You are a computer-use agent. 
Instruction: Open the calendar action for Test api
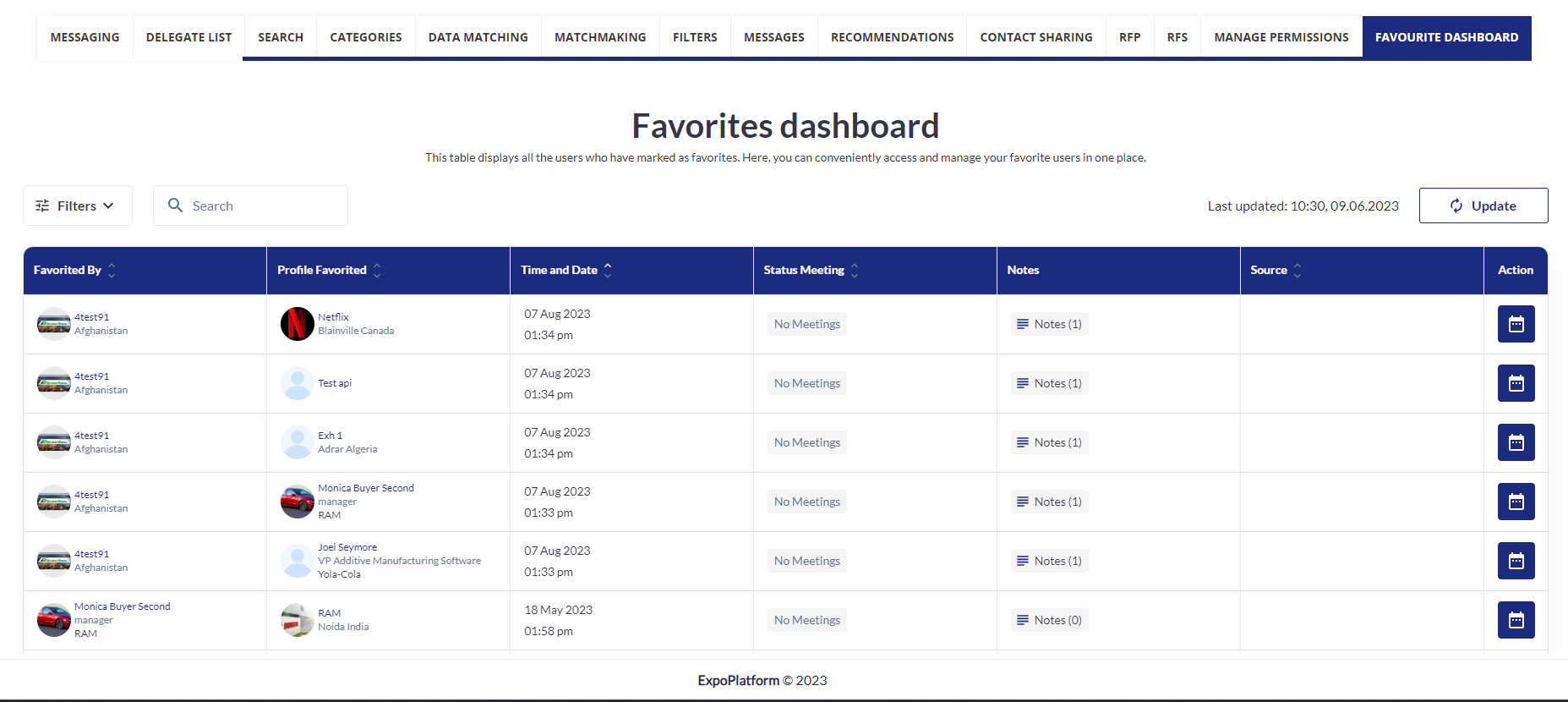(1516, 383)
